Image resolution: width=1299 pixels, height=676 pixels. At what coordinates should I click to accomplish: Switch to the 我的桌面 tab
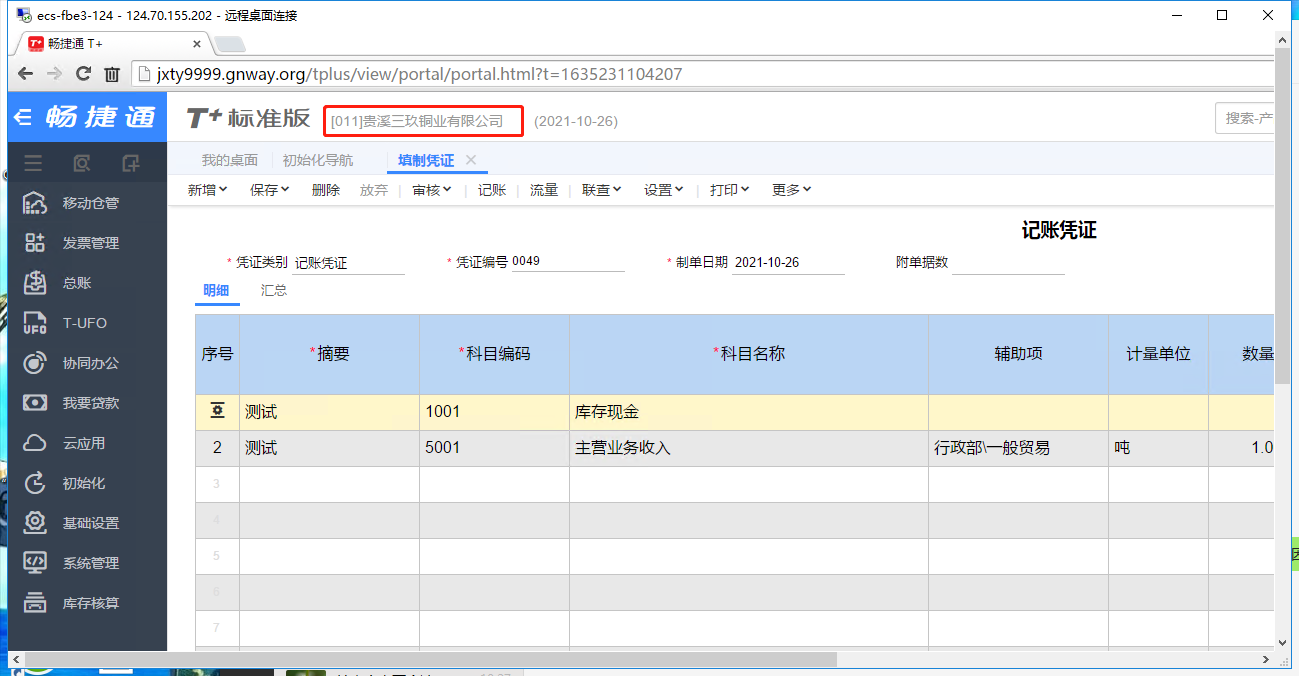230,160
